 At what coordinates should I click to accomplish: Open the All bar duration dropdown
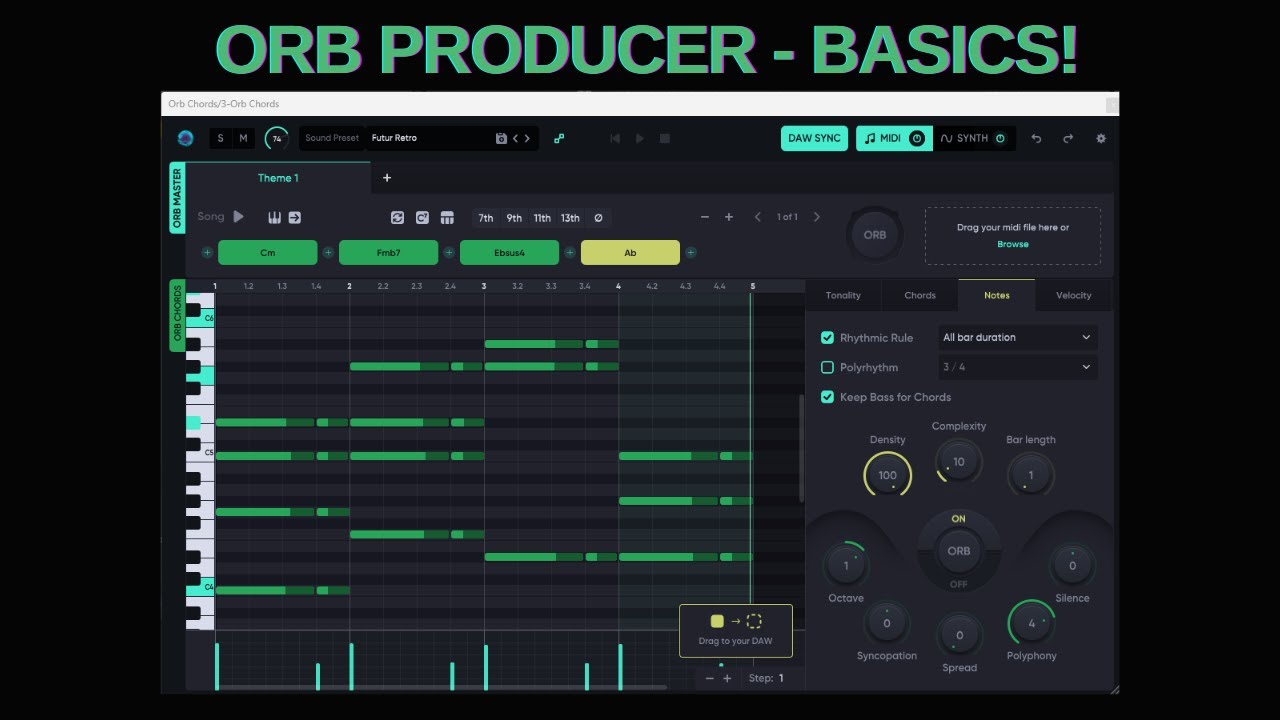(1017, 338)
